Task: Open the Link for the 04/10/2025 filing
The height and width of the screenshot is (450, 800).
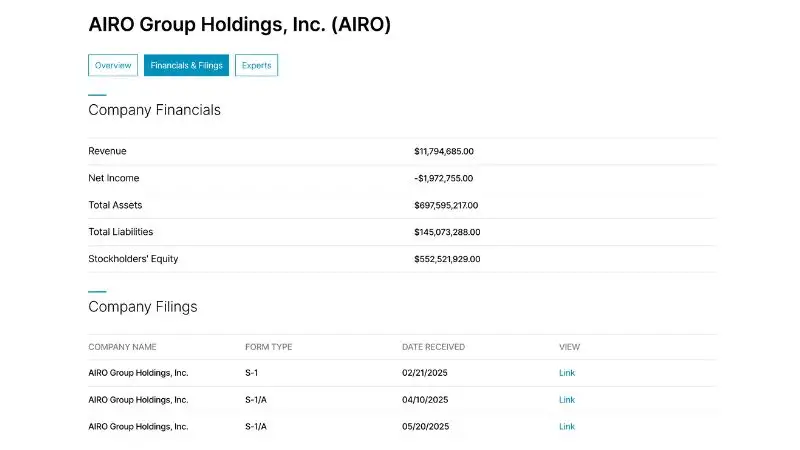Action: [x=567, y=400]
